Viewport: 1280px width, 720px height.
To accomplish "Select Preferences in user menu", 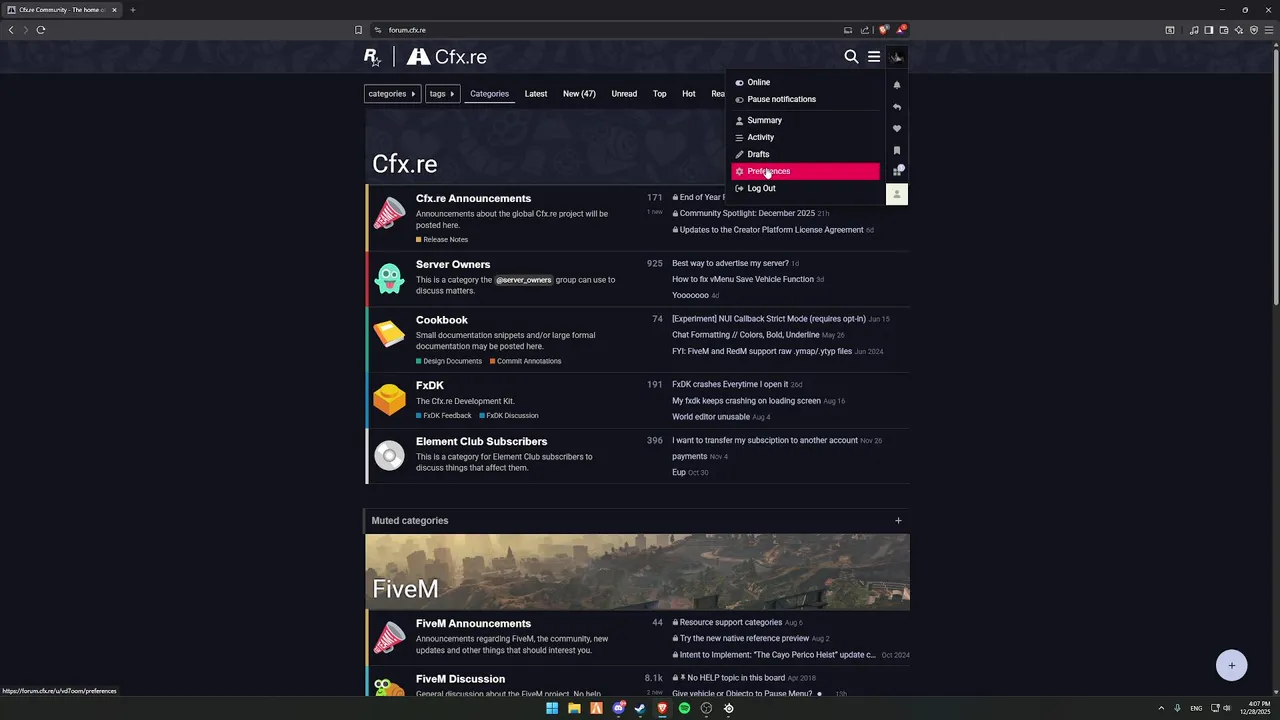I will (x=806, y=171).
